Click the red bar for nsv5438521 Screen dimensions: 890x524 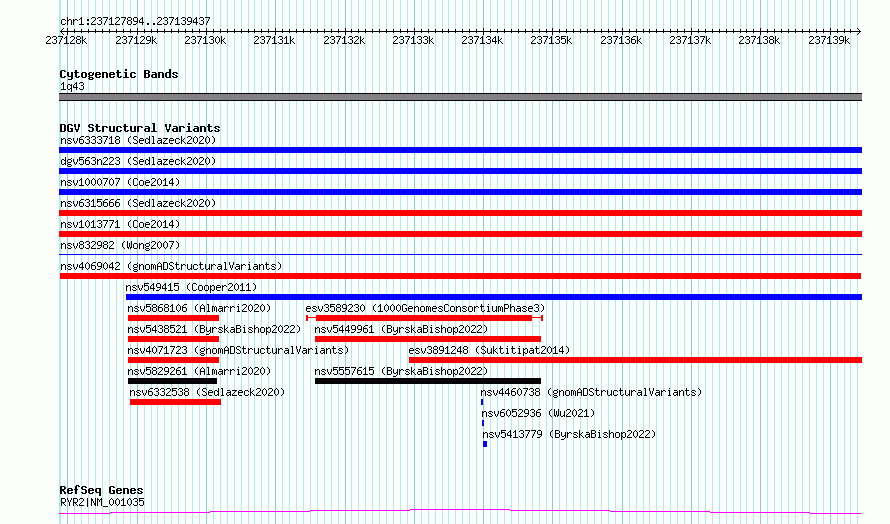click(x=173, y=339)
